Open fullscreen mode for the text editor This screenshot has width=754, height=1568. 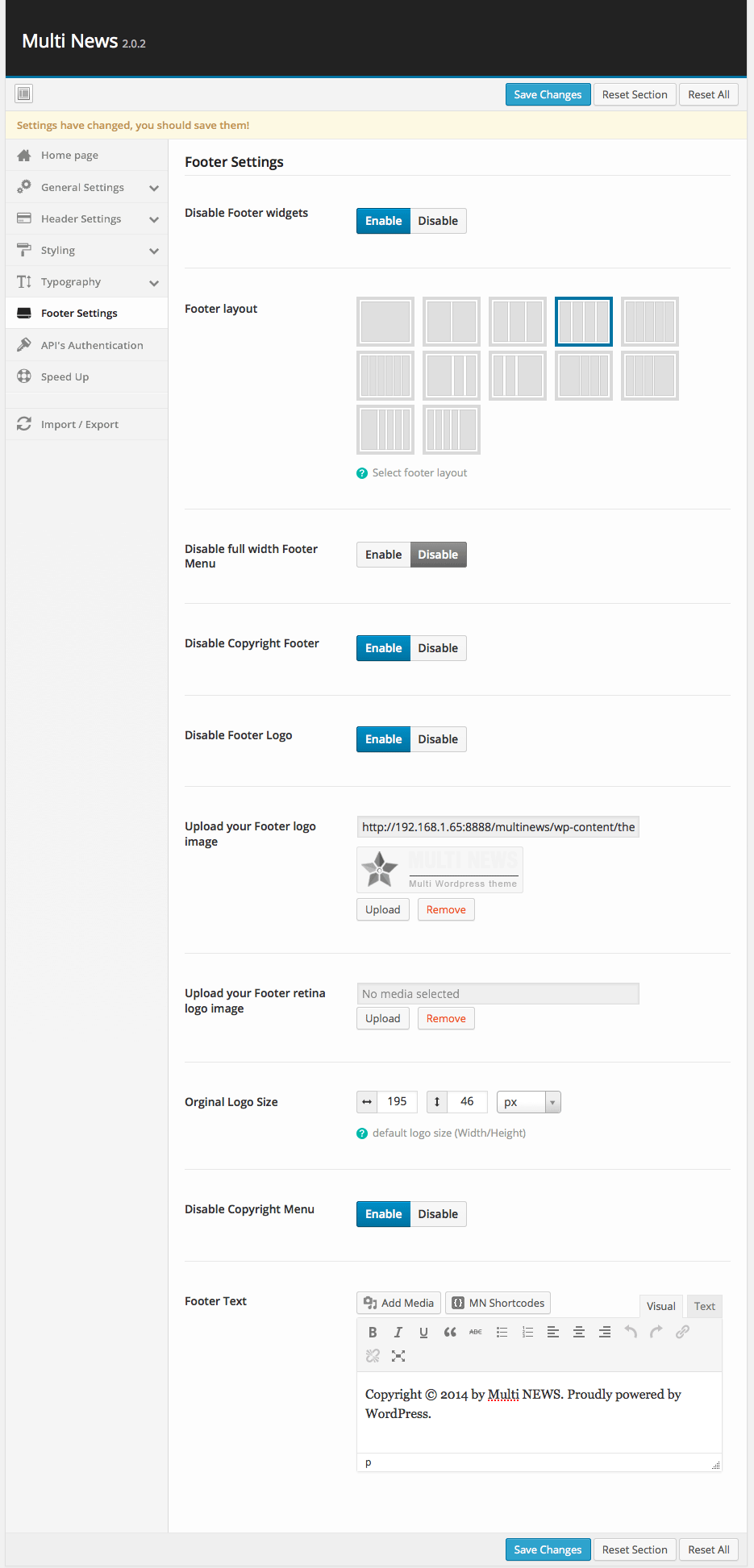(x=398, y=1356)
